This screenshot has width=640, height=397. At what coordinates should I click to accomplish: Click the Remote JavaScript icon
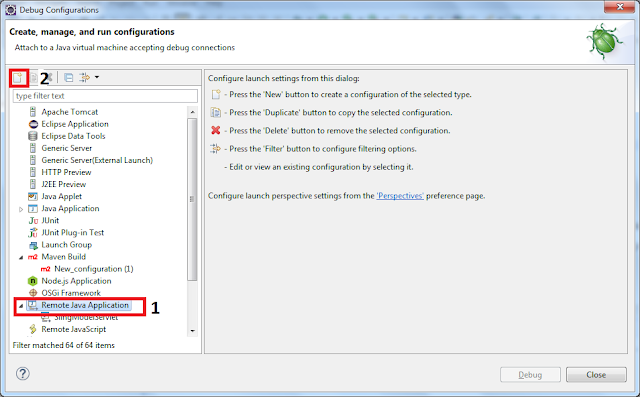[33, 329]
